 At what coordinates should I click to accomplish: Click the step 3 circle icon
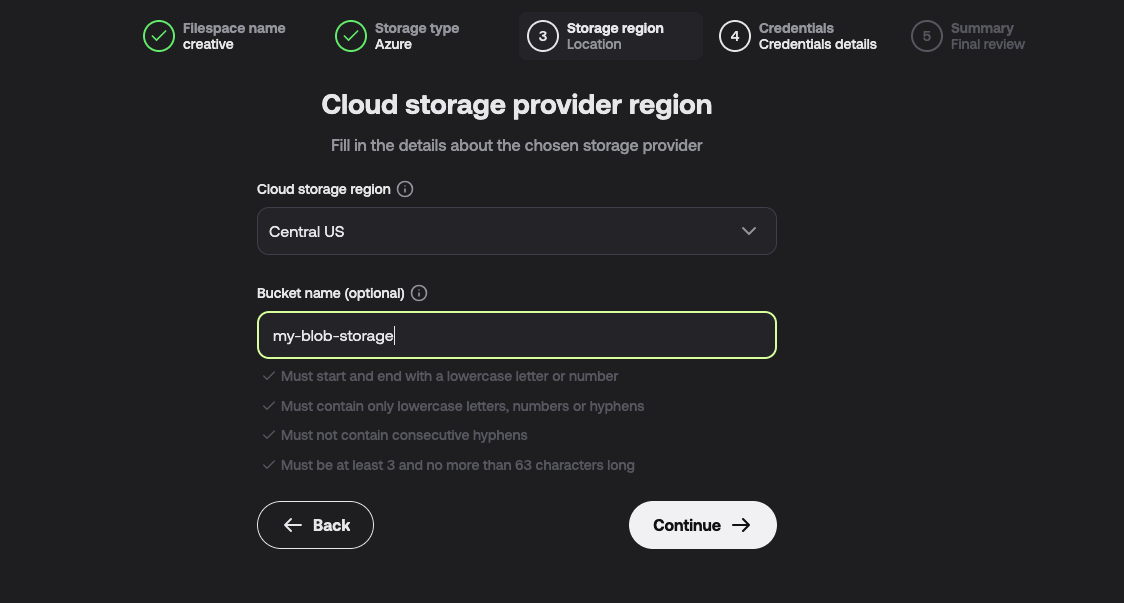click(x=543, y=36)
